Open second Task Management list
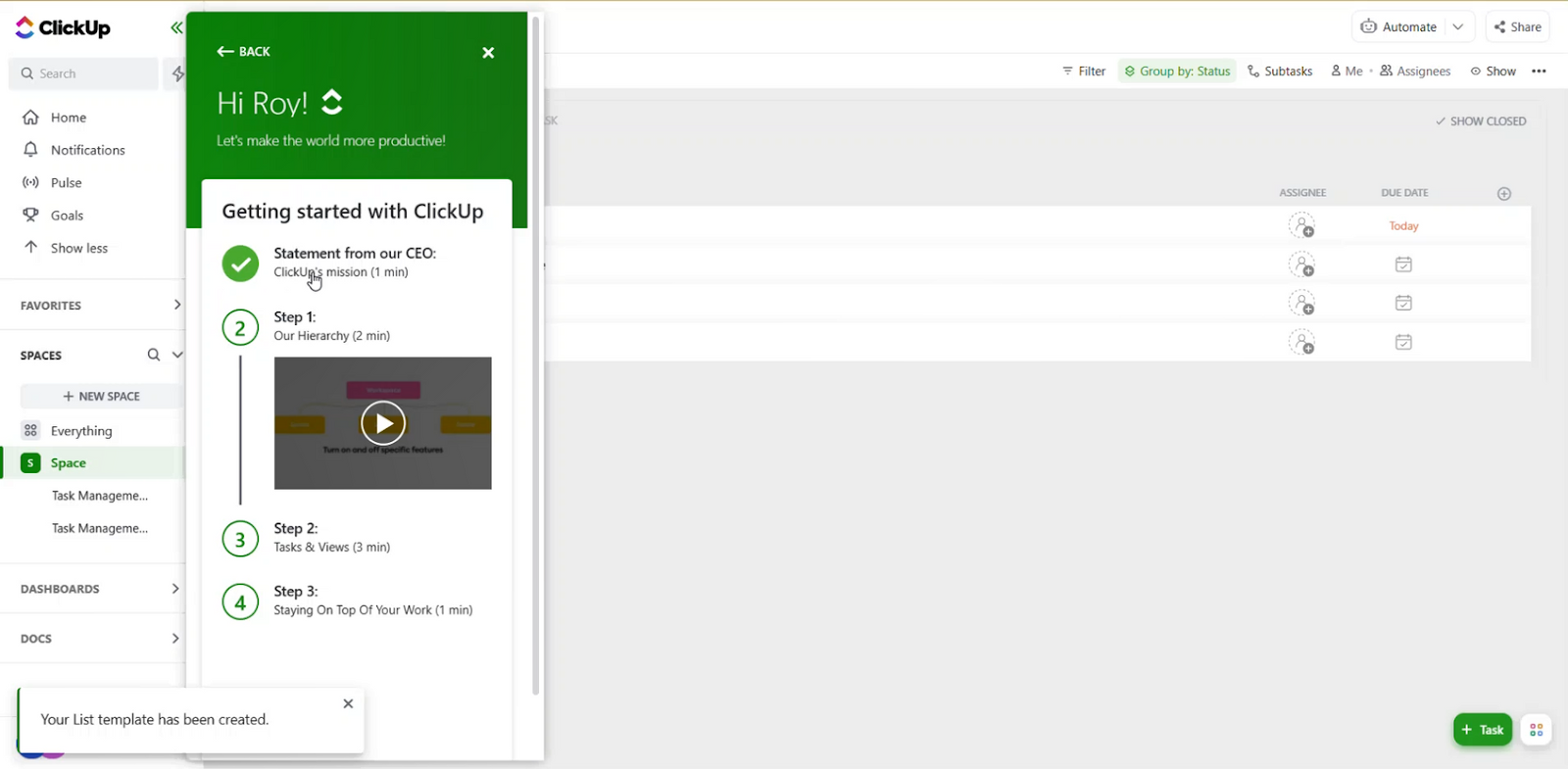The image size is (1568, 769). (x=100, y=528)
